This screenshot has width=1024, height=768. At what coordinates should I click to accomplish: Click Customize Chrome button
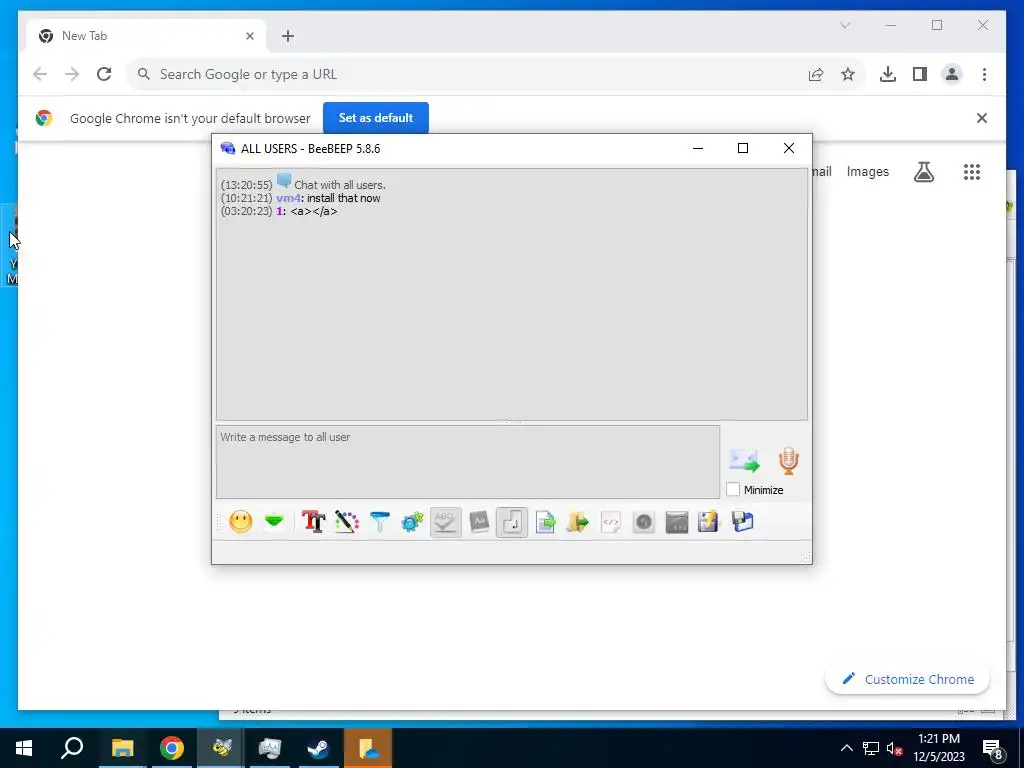(x=908, y=679)
